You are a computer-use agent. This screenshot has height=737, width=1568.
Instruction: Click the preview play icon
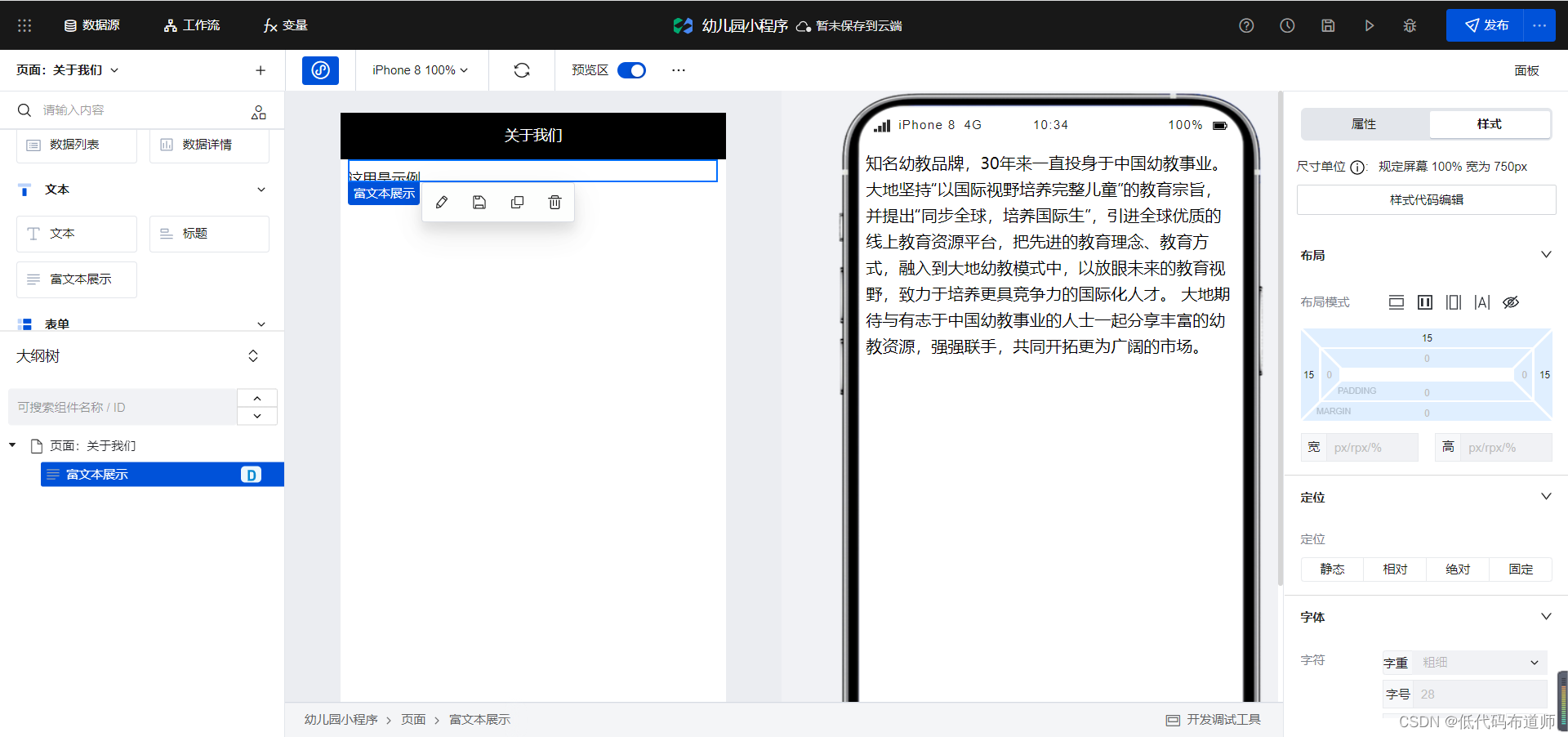point(1369,25)
